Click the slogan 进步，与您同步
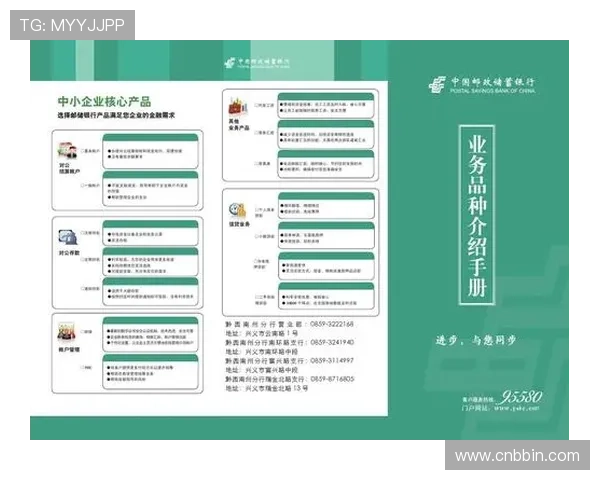Screen dimensions: 600x480 pos(476,340)
